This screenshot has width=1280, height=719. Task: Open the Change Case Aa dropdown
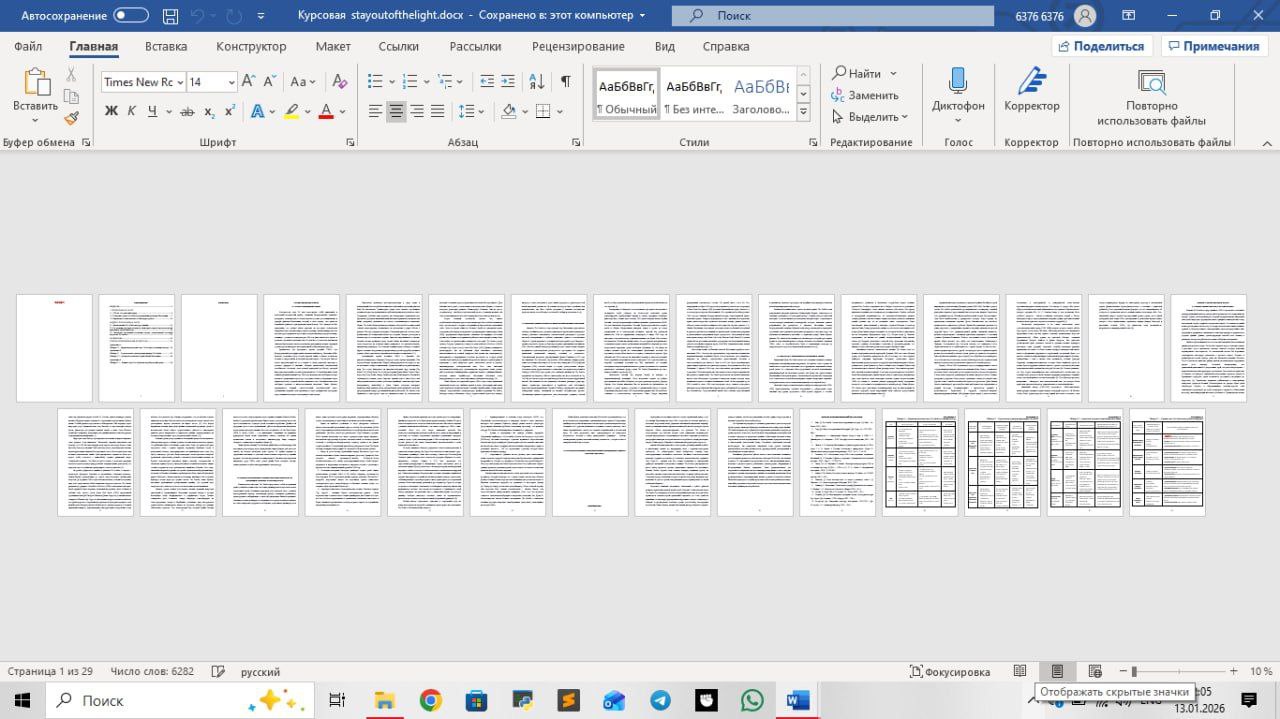click(x=303, y=82)
